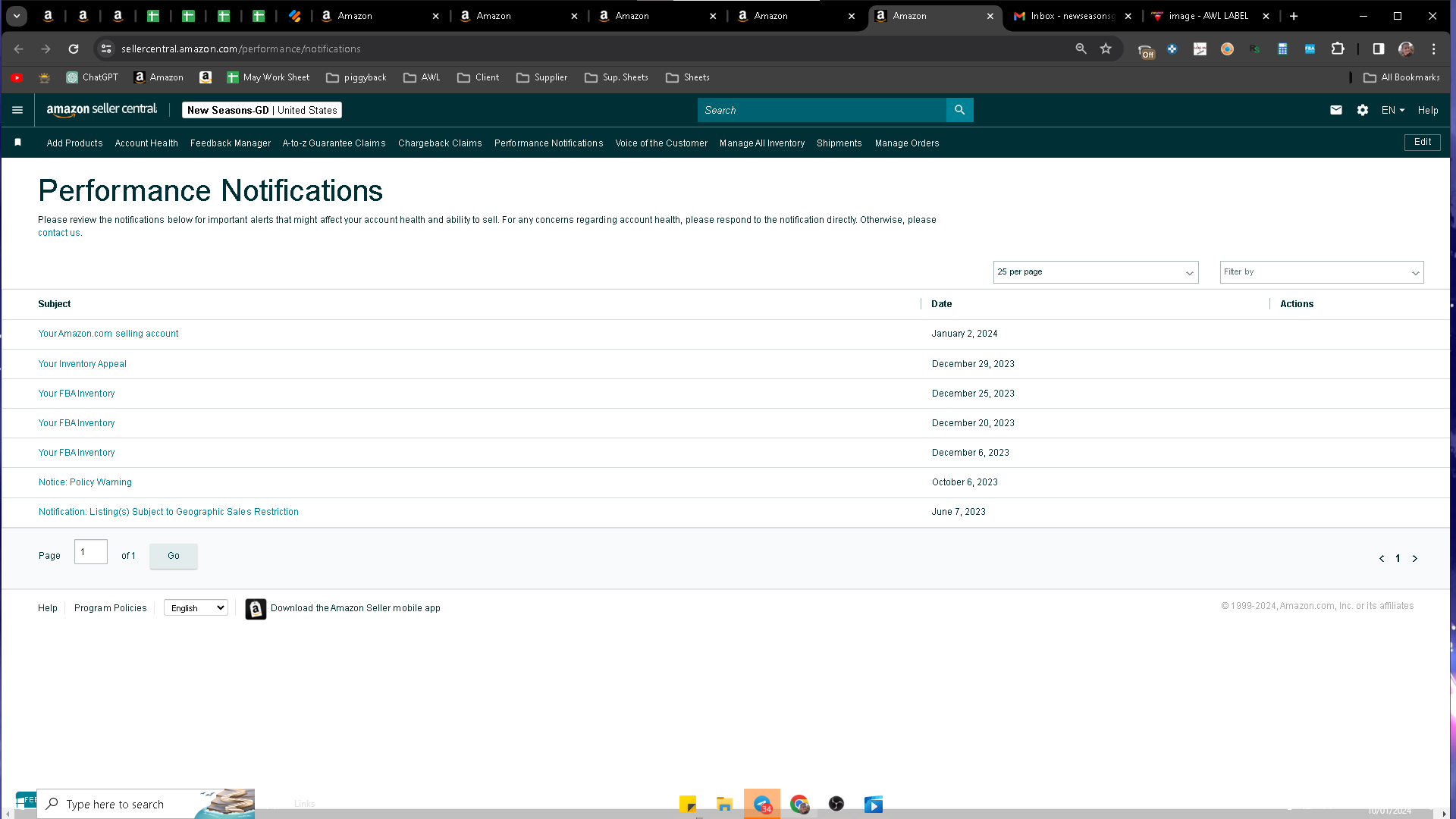This screenshot has height=819, width=1456.
Task: Open Chargeback Claims in the navigation bar
Action: tap(440, 143)
